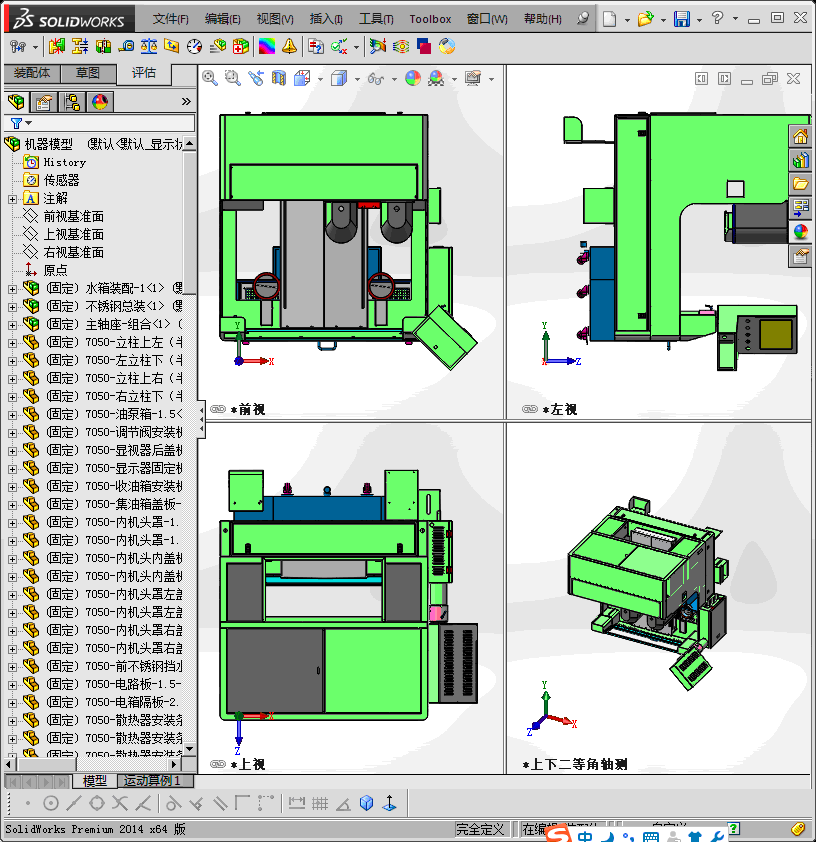816x842 pixels.
Task: Switch to the 草图 command tab
Action: click(x=88, y=72)
